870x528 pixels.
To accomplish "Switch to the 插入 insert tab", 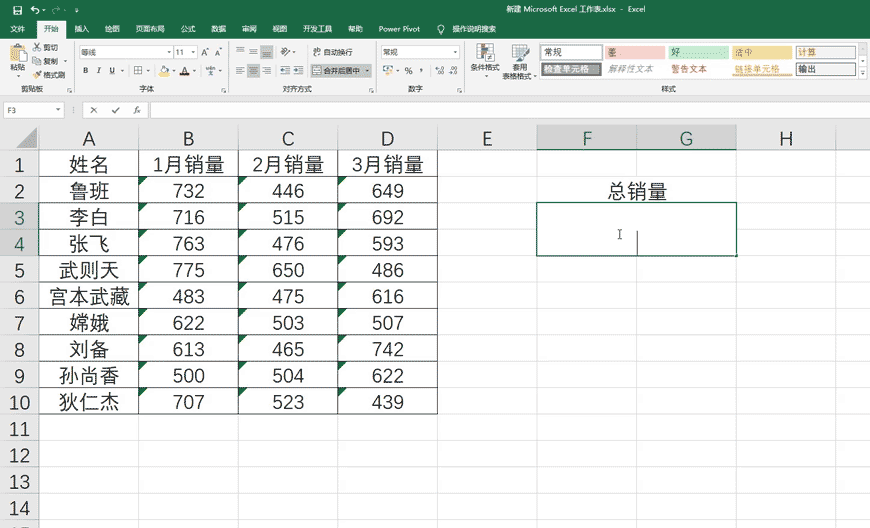I will coord(82,29).
